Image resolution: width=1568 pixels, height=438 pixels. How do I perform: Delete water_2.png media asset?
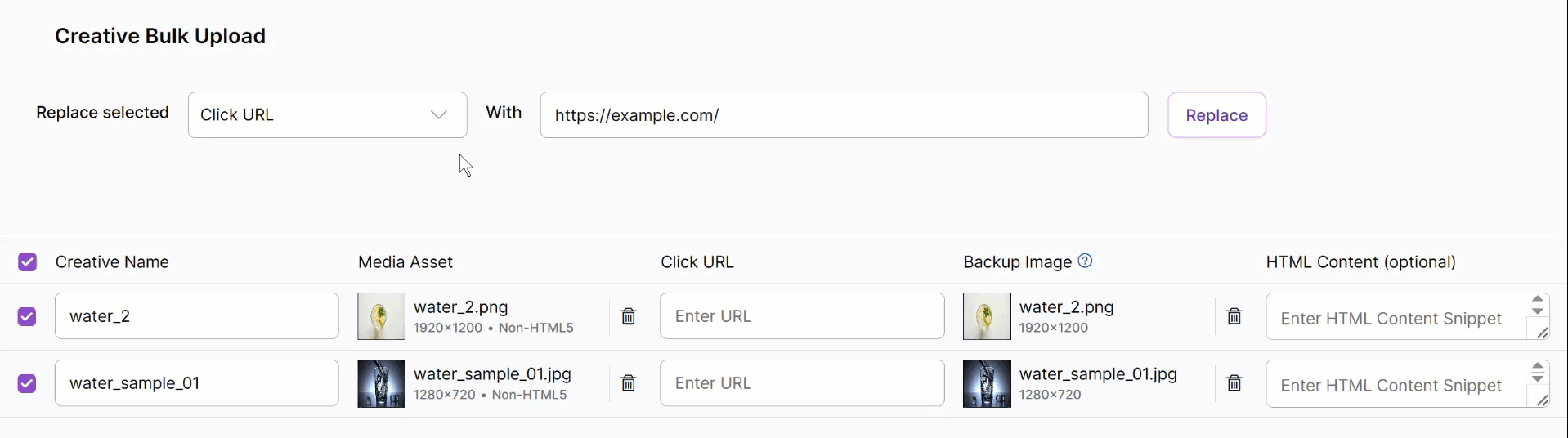[x=628, y=316]
